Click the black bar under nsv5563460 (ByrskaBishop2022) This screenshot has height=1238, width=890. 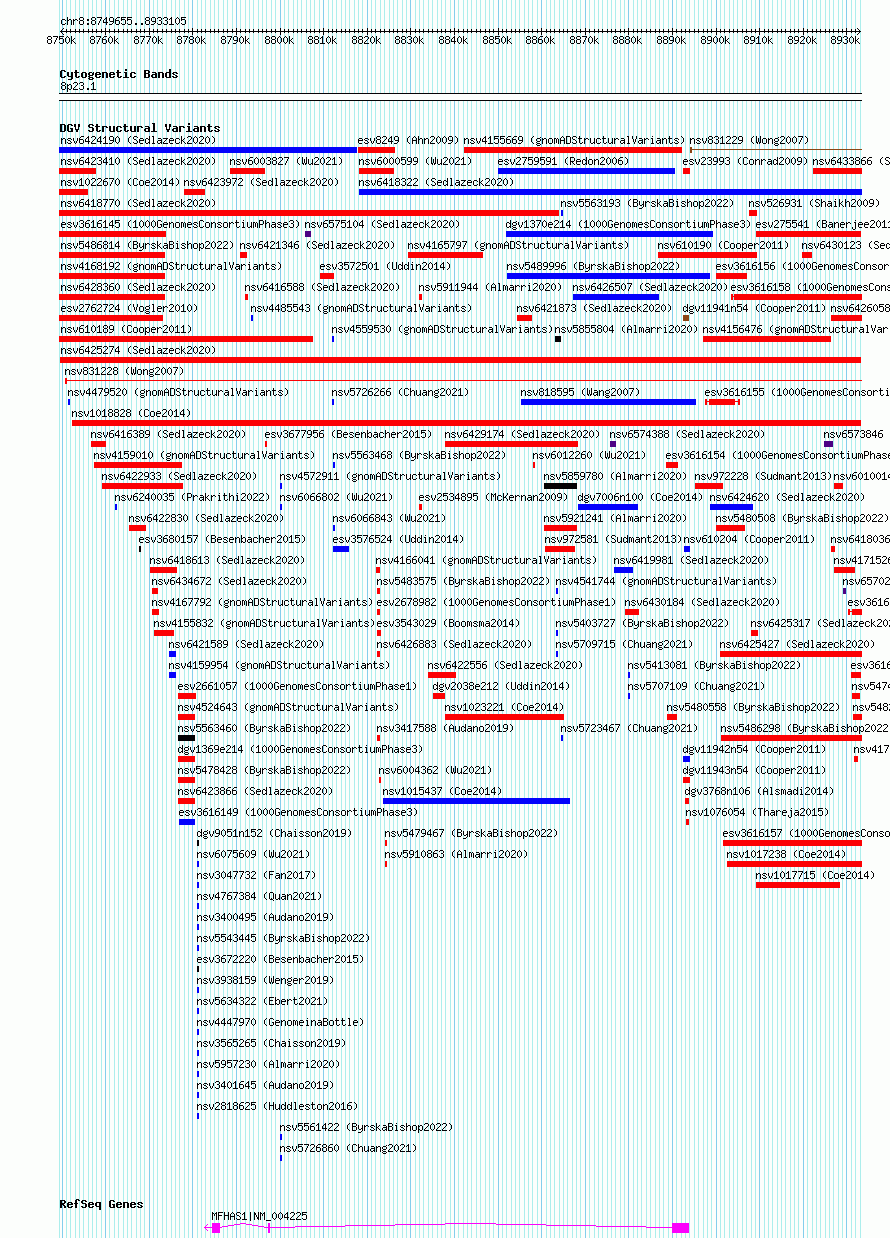186,738
